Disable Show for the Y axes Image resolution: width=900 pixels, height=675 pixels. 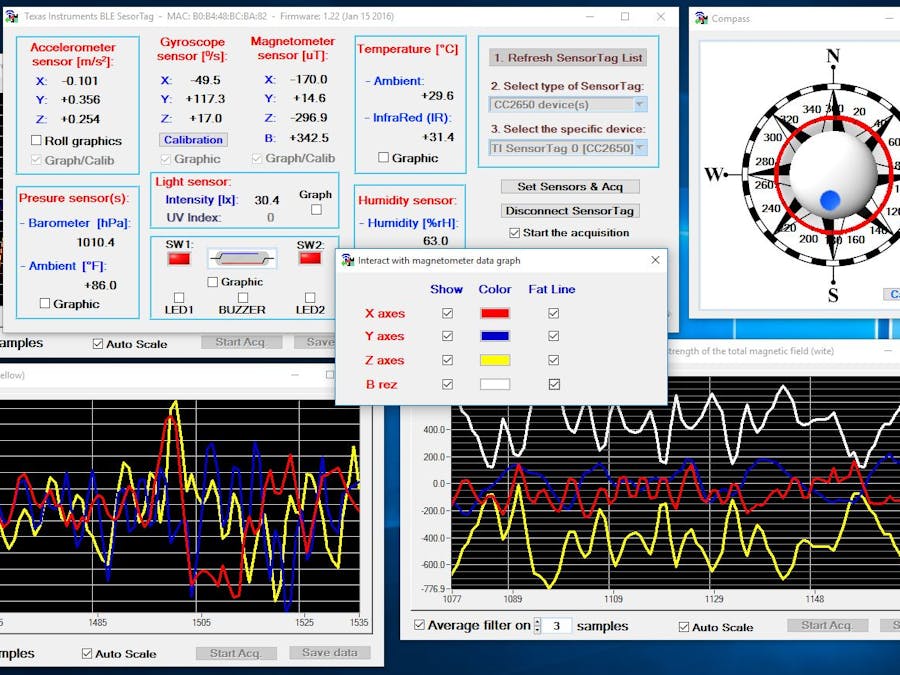tap(447, 336)
